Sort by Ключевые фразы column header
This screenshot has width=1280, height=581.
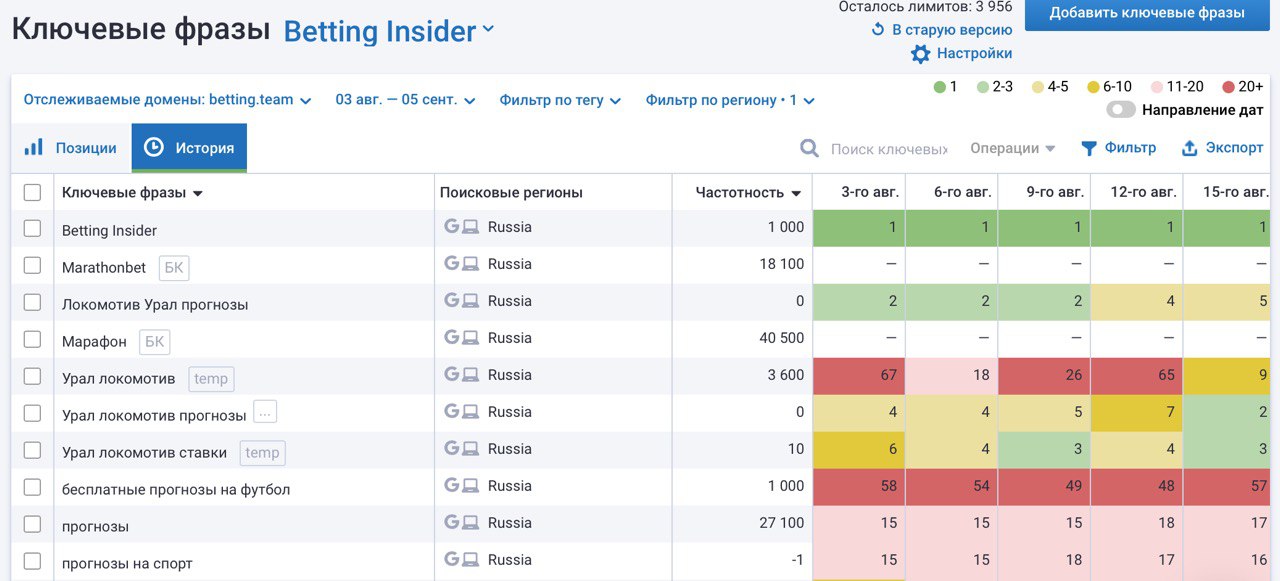[x=132, y=193]
